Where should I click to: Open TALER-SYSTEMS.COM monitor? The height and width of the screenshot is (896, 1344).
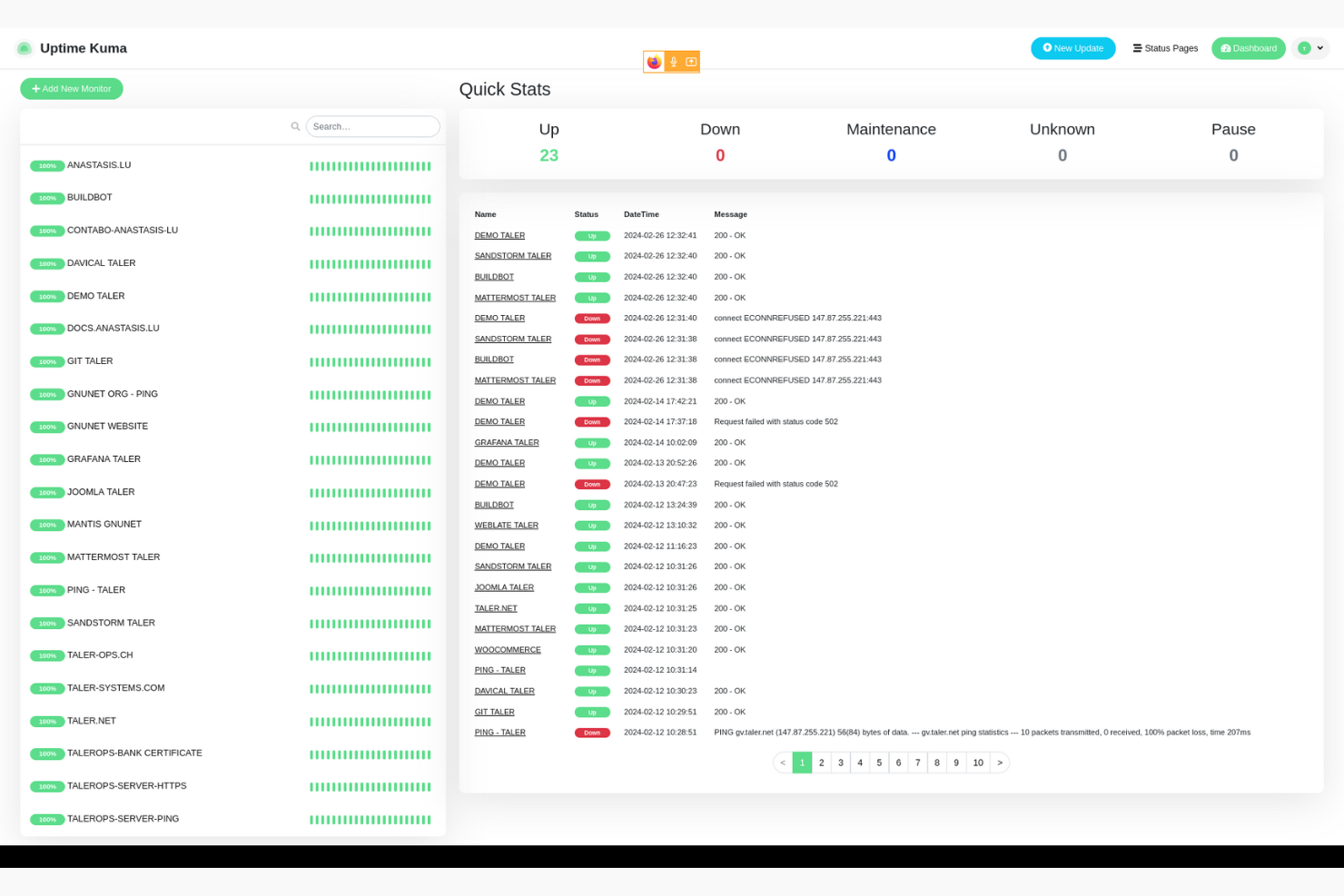(232, 688)
